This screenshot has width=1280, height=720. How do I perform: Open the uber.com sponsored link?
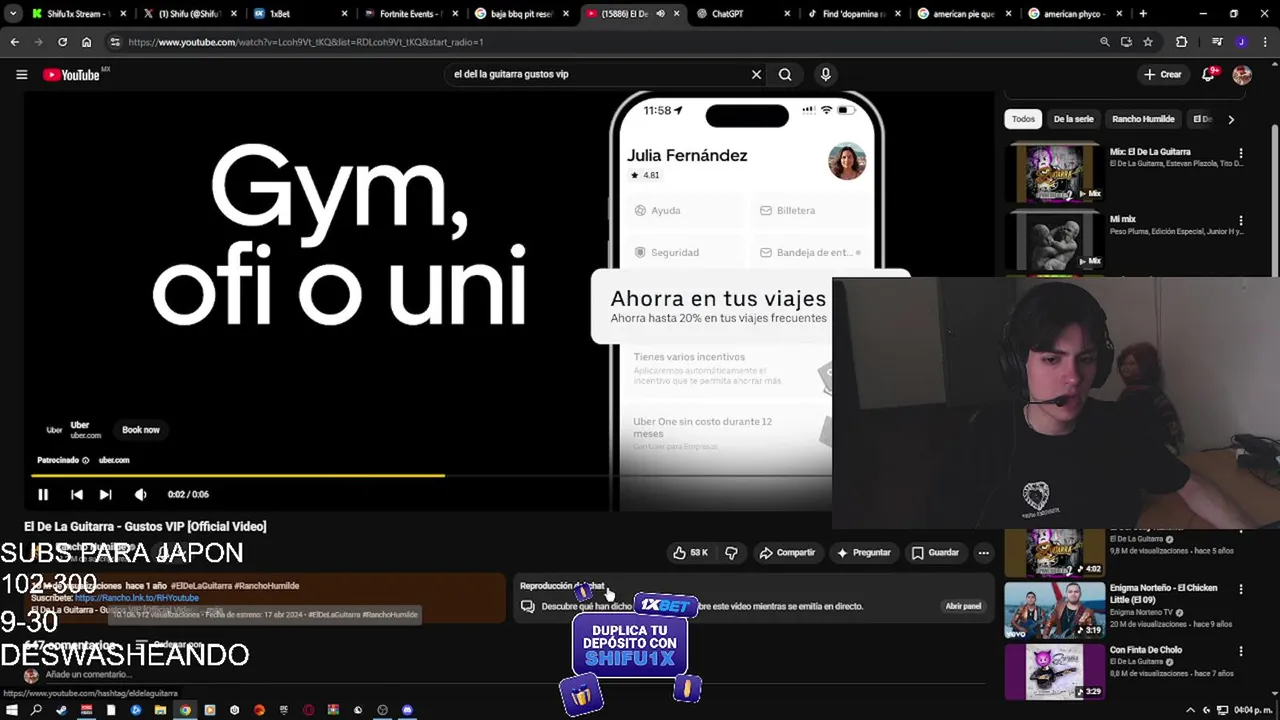click(x=114, y=460)
